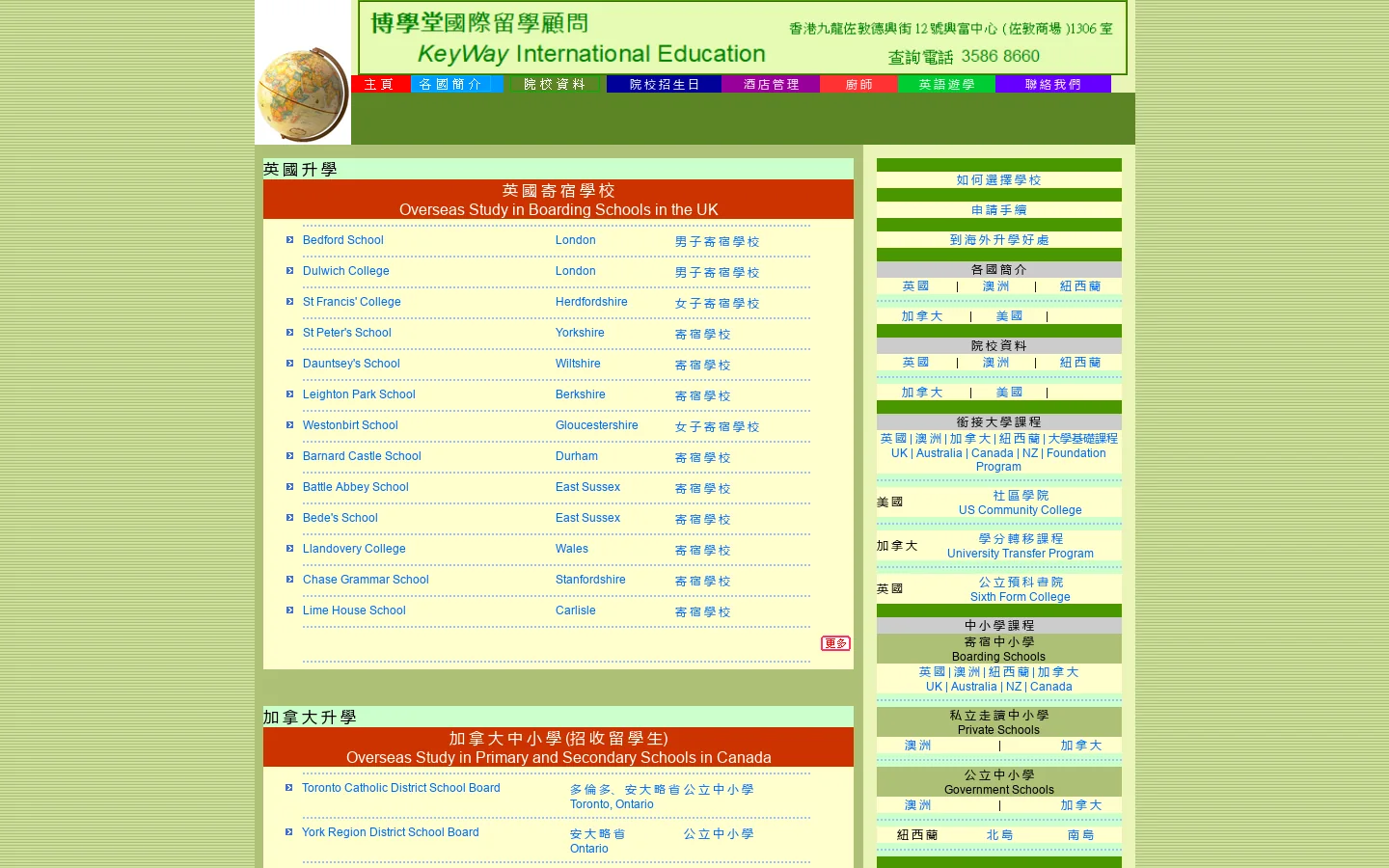
Task: Open the 院校招生日 menu item
Action: 664,84
